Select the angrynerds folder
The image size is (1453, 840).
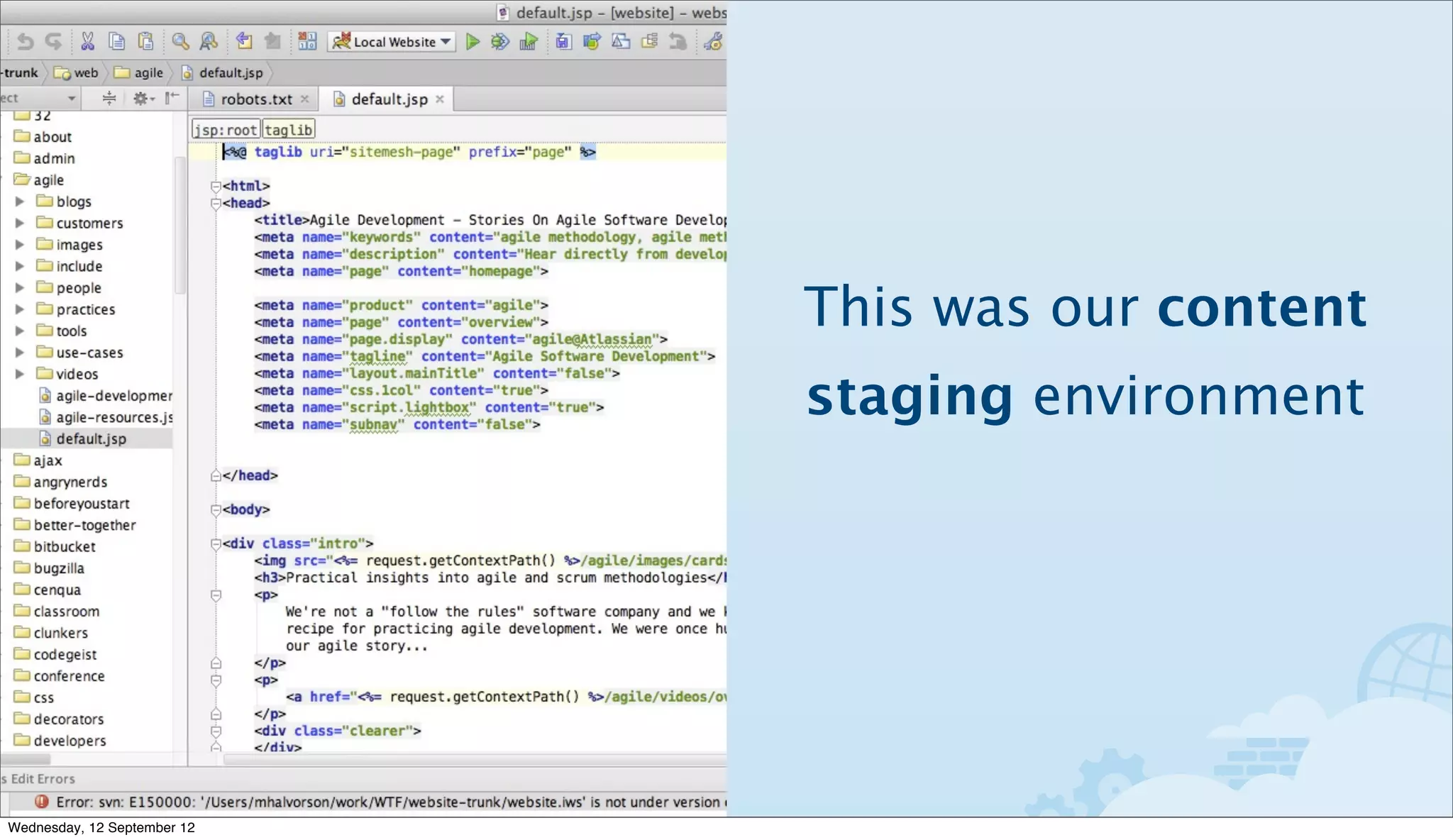click(61, 482)
